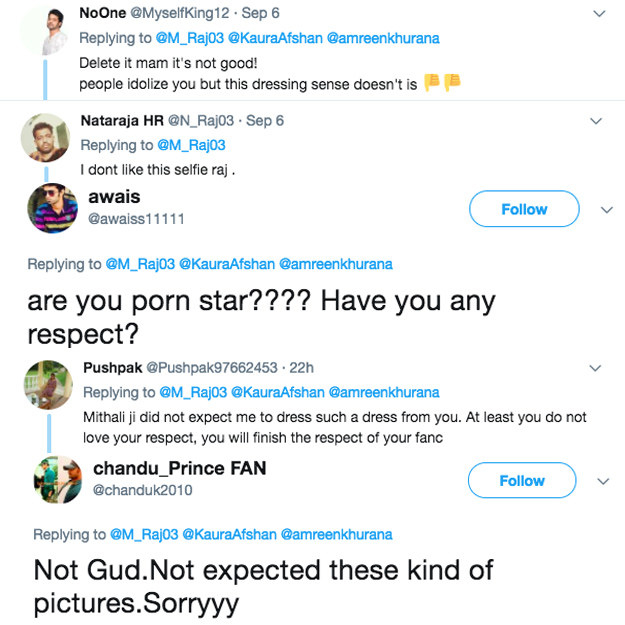Open awais's profile photo
The width and height of the screenshot is (625, 625).
tap(52, 208)
